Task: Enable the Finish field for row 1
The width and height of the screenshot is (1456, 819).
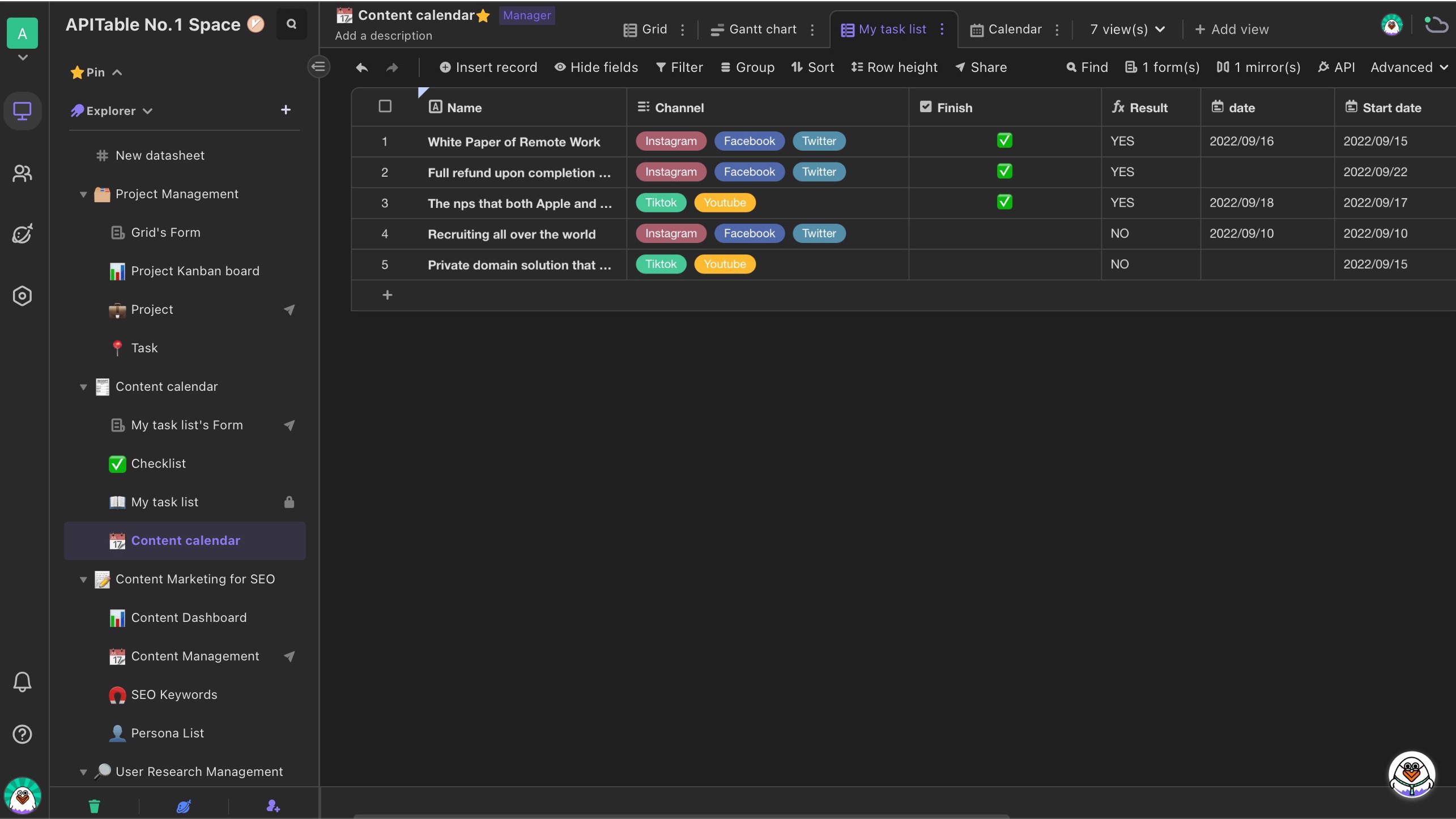Action: [x=1004, y=141]
